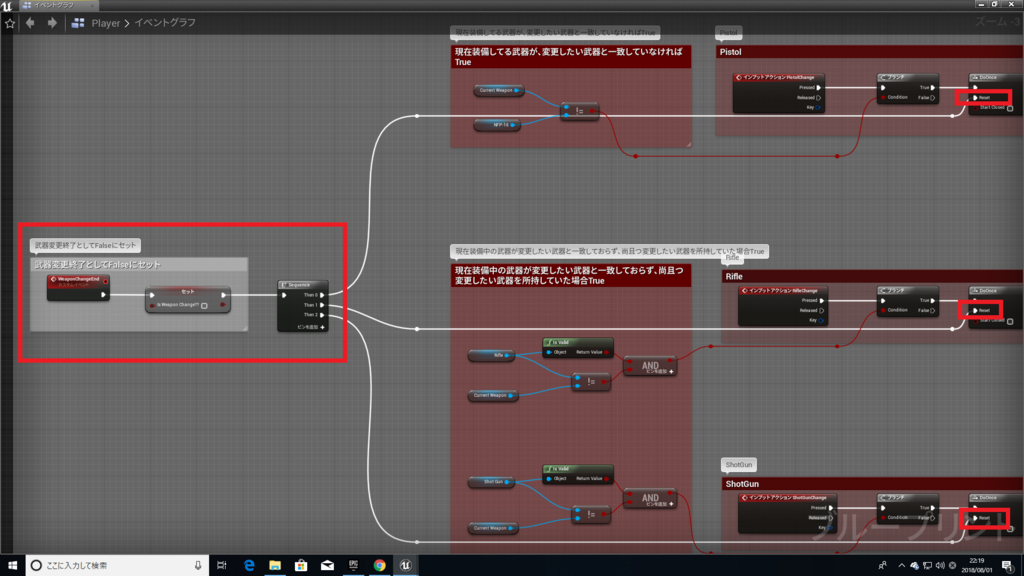
Task: Open Google Chrome from taskbar
Action: coord(379,566)
